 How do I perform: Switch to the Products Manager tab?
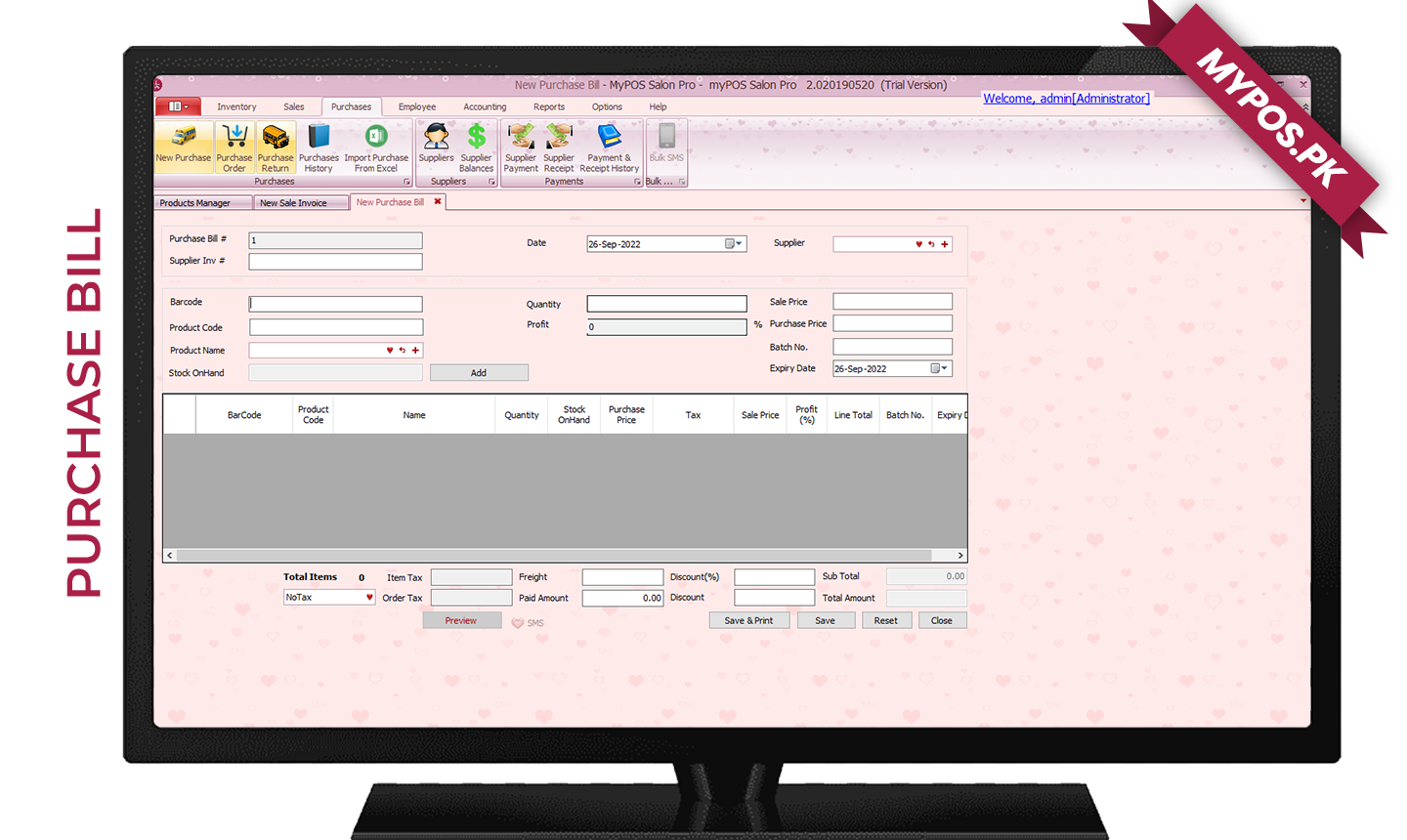point(202,203)
